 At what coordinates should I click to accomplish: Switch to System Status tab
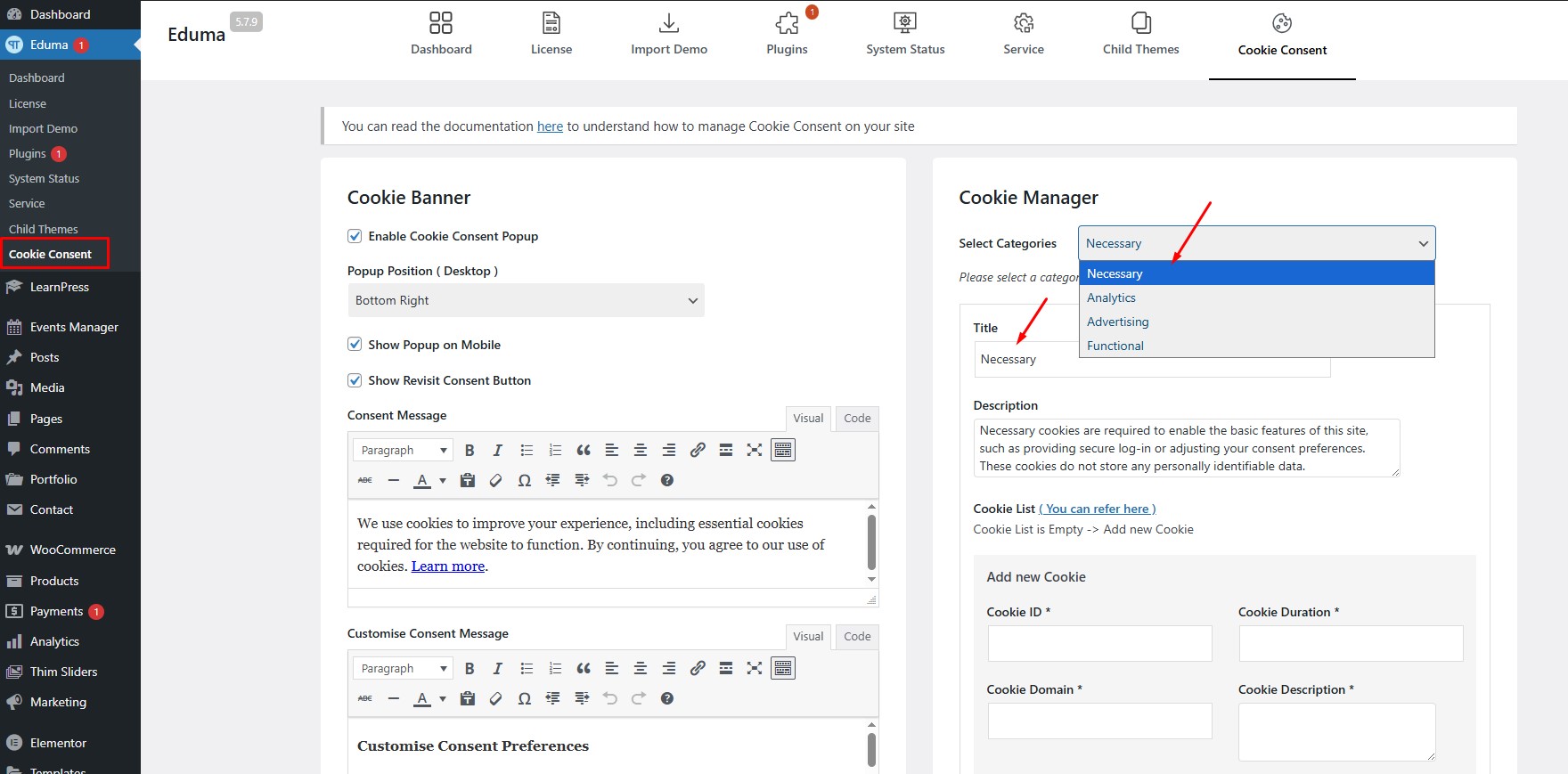(x=905, y=33)
